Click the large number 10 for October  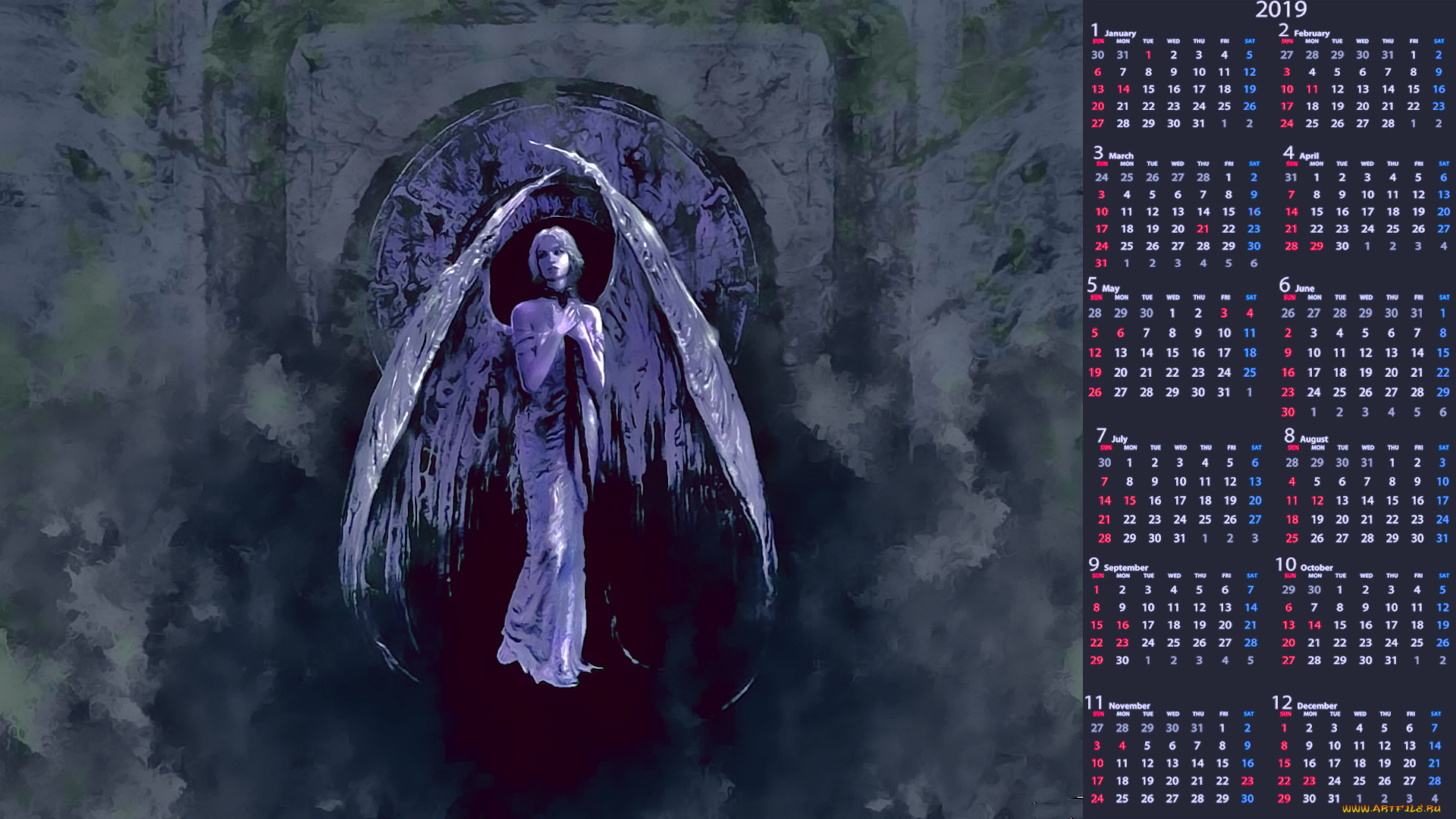click(x=1285, y=564)
